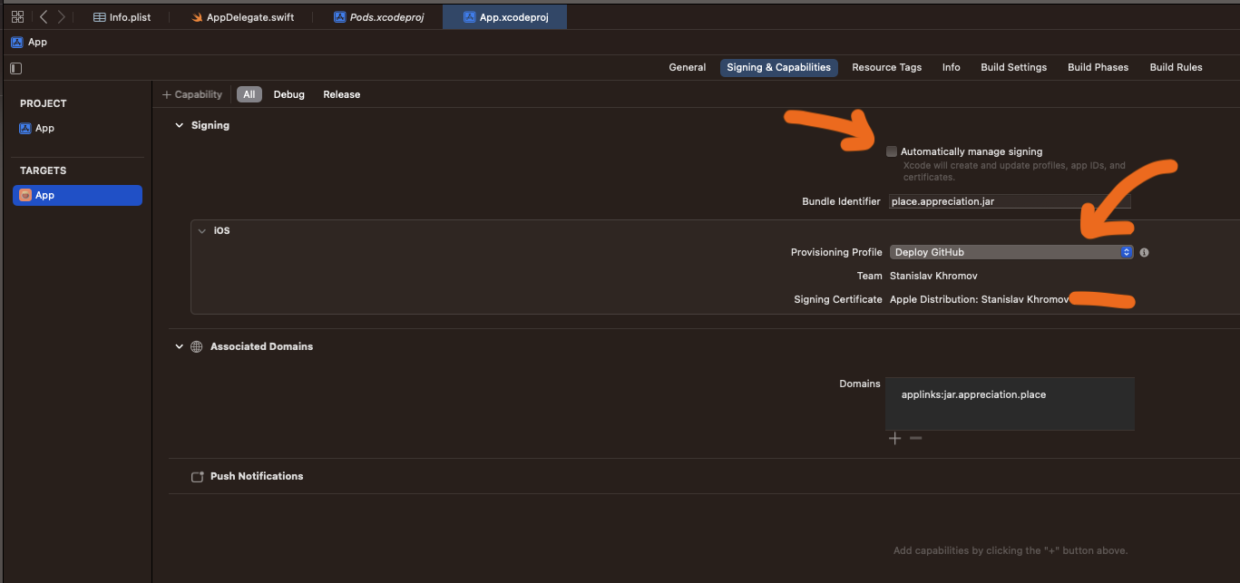Select the Release configuration filter

tap(341, 95)
